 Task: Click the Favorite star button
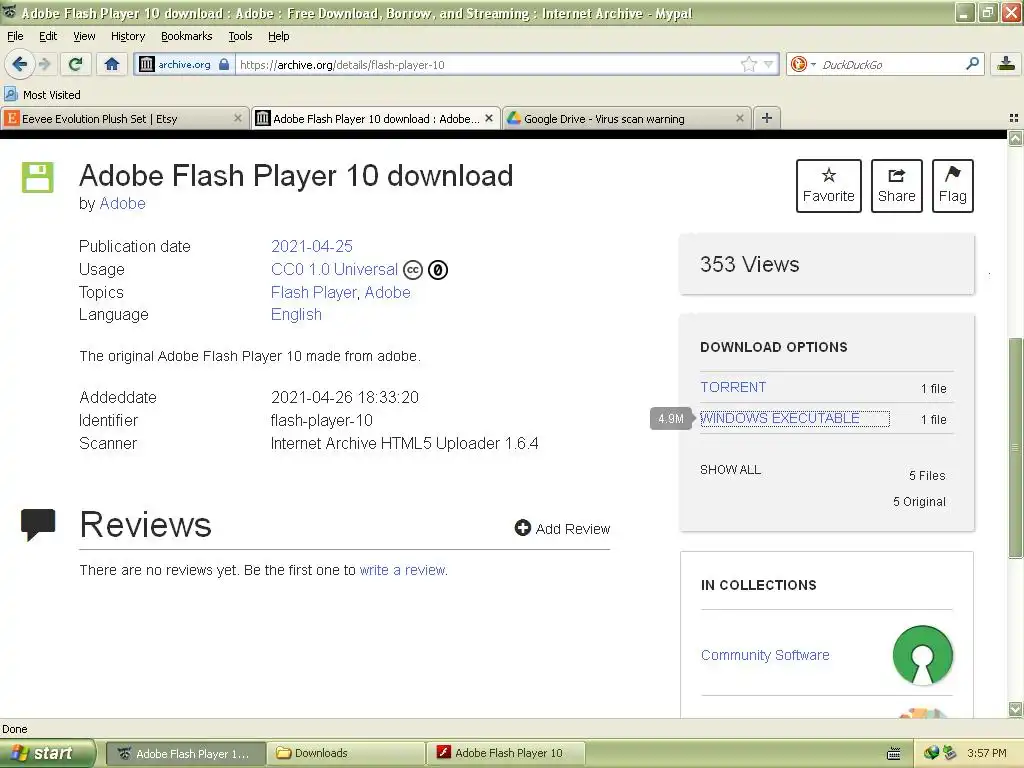click(828, 185)
